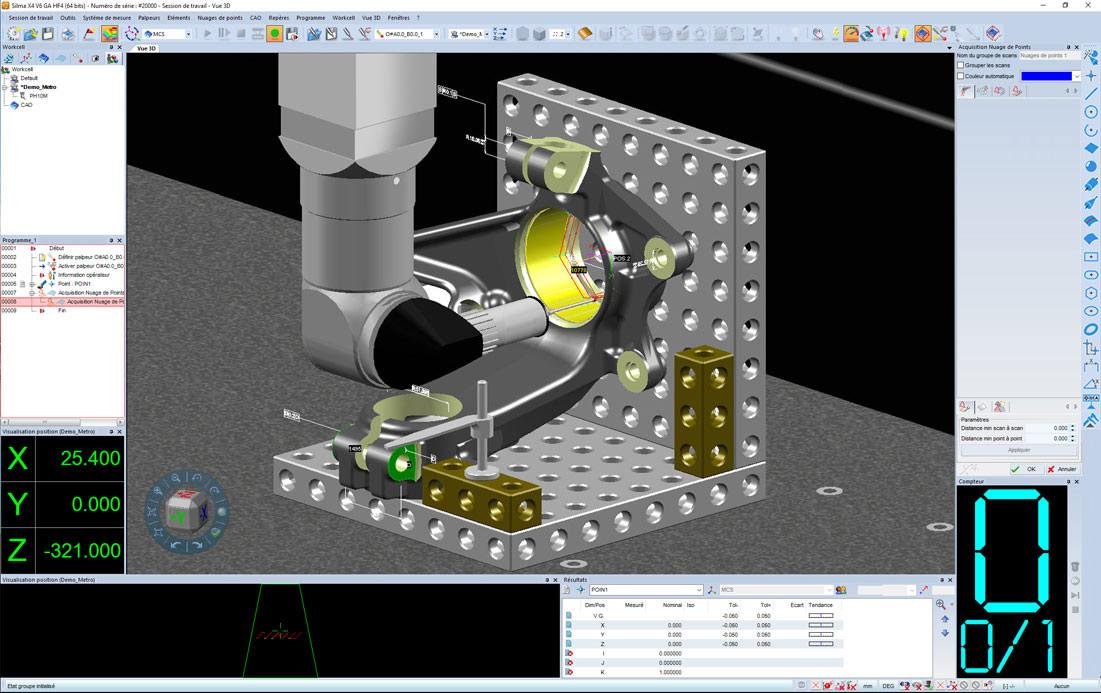Click the blue color swatch
Viewport: 1101px width, 693px height.
tap(1046, 76)
